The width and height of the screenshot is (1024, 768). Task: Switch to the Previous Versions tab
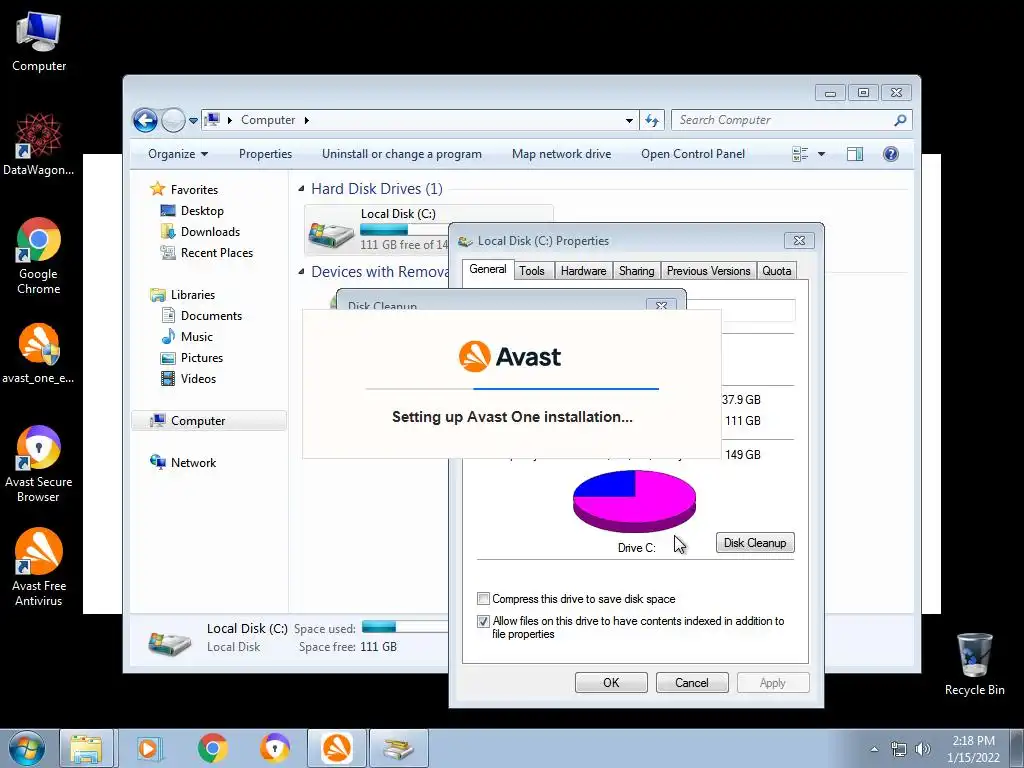coord(708,271)
